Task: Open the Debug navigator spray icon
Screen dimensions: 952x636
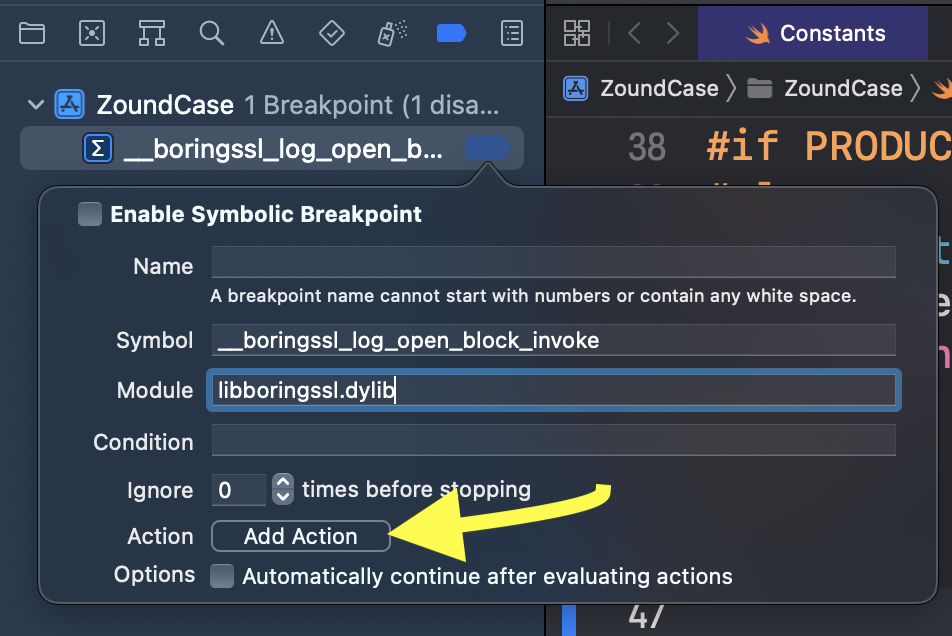Action: (389, 34)
